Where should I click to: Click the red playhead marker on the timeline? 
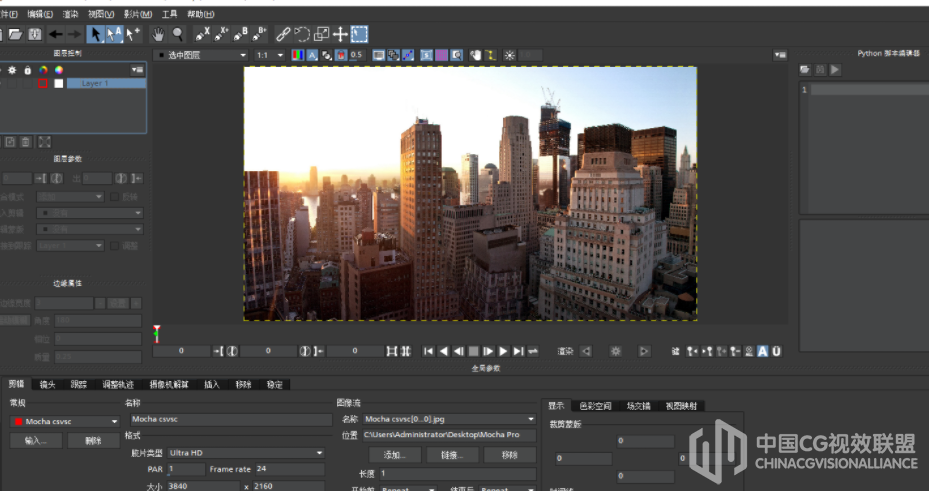(x=156, y=333)
